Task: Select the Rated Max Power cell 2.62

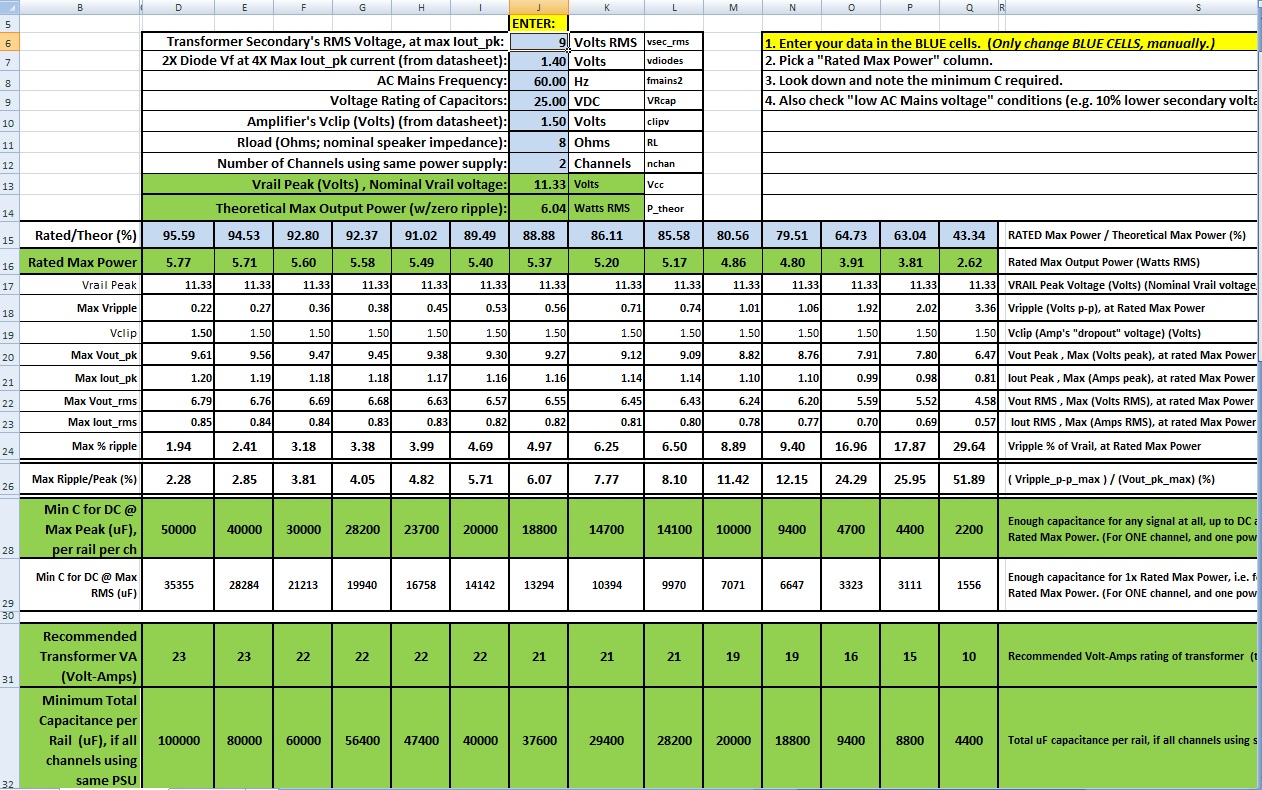Action: (x=968, y=262)
